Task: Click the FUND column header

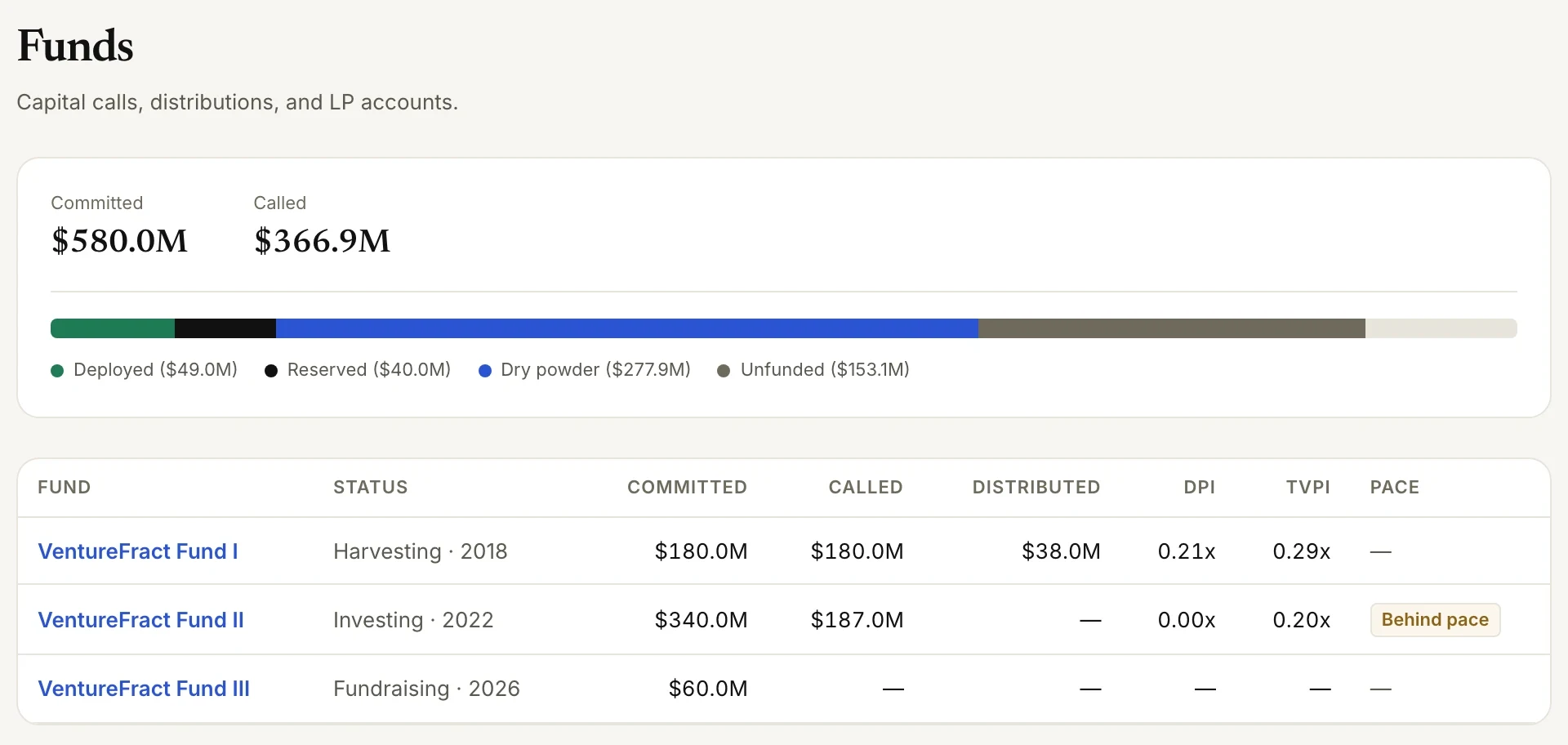Action: pyautogui.click(x=65, y=488)
